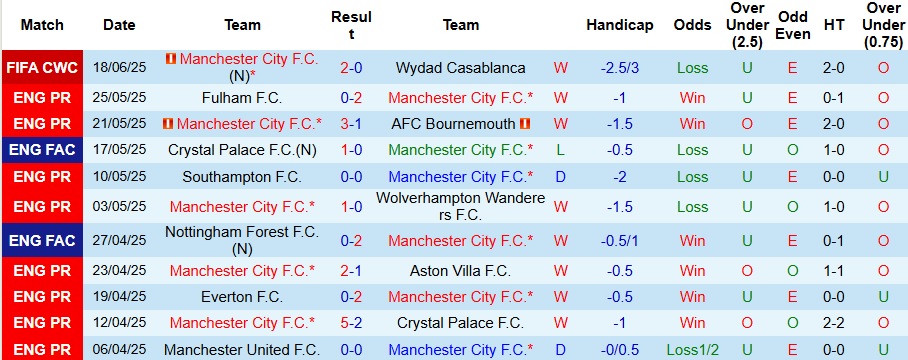Click the Over Under (2.5) header
This screenshot has width=908, height=360.
point(749,25)
